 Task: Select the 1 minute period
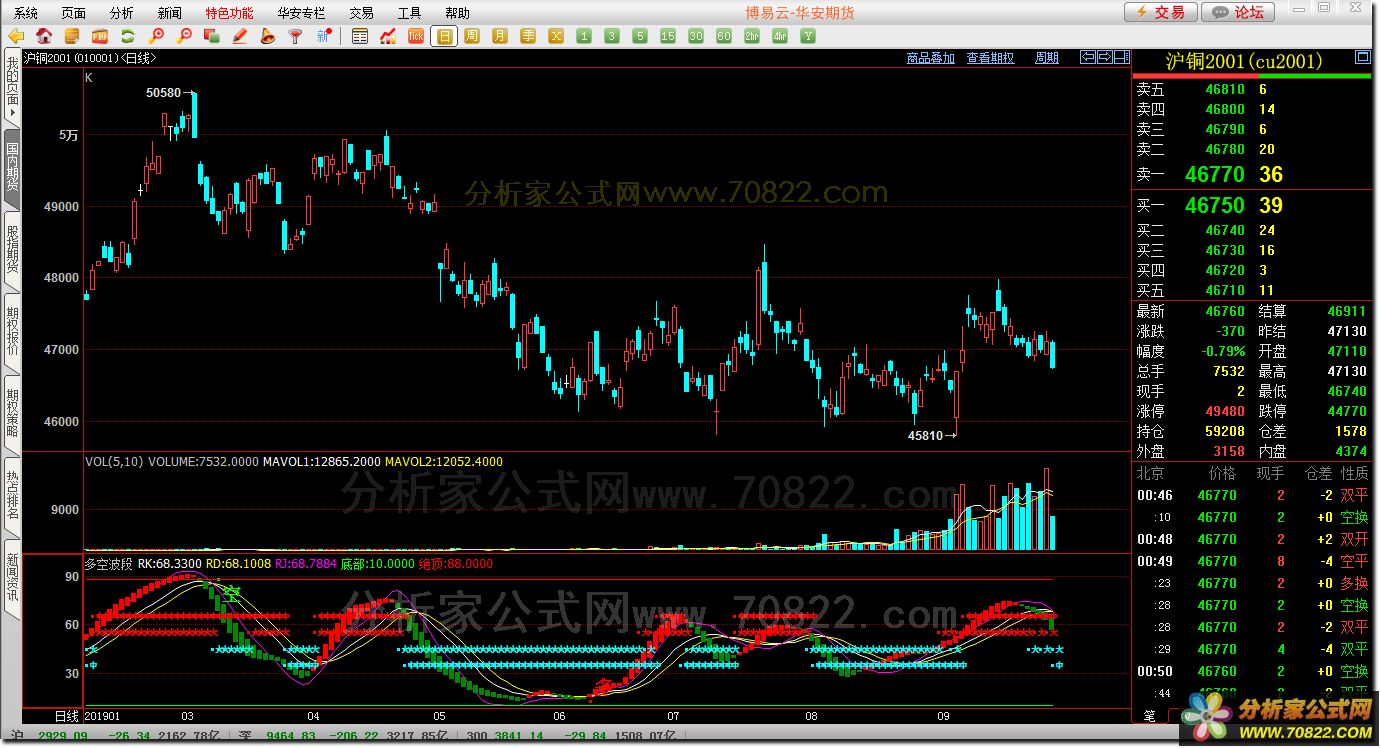(x=584, y=36)
